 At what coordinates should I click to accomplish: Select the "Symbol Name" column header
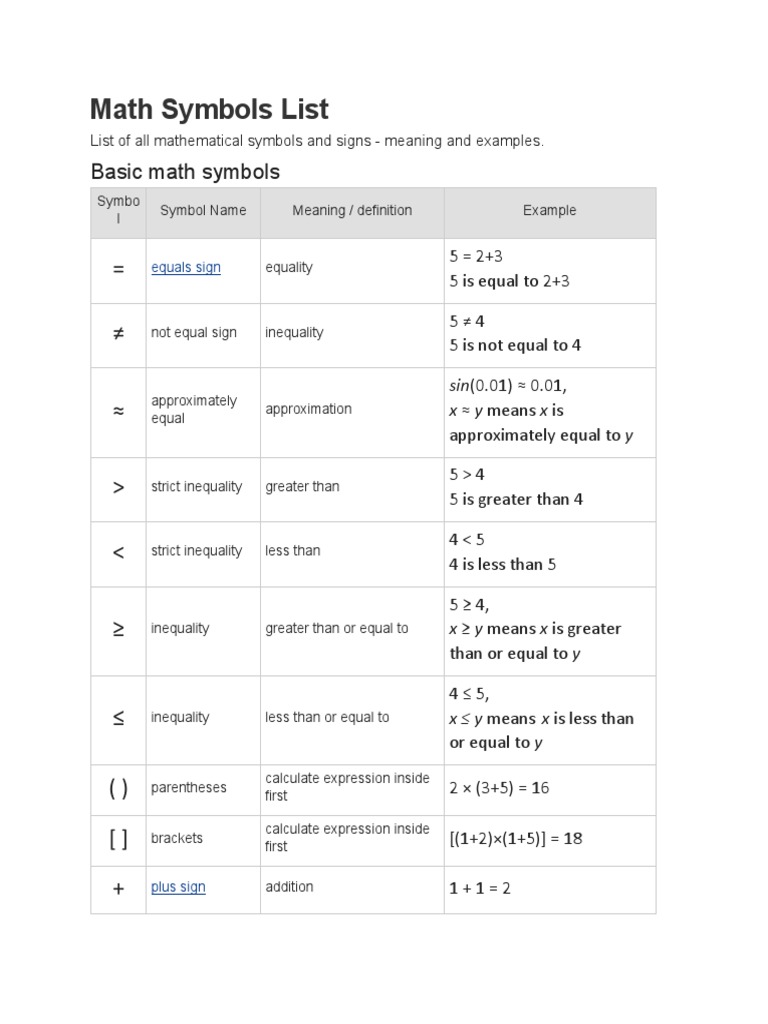tap(203, 210)
